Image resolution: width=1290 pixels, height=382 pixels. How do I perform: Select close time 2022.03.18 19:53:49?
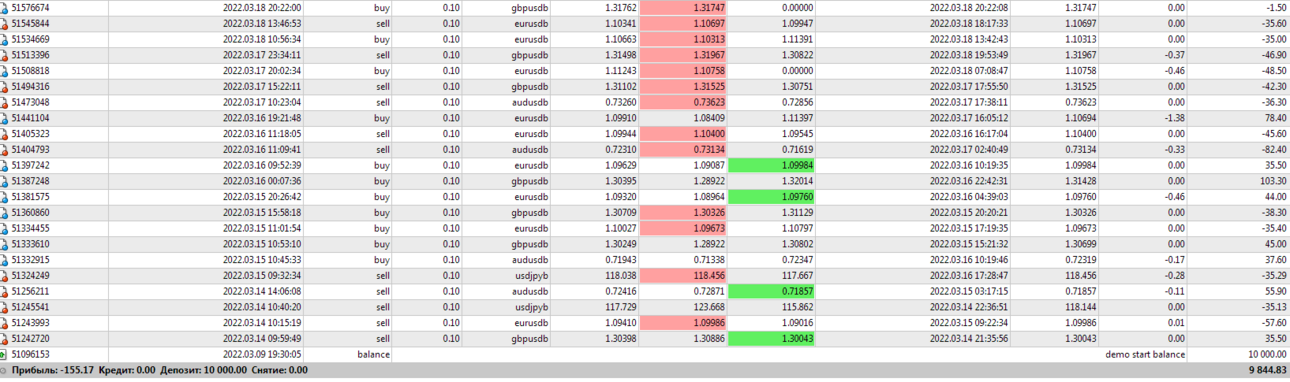pyautogui.click(x=970, y=55)
